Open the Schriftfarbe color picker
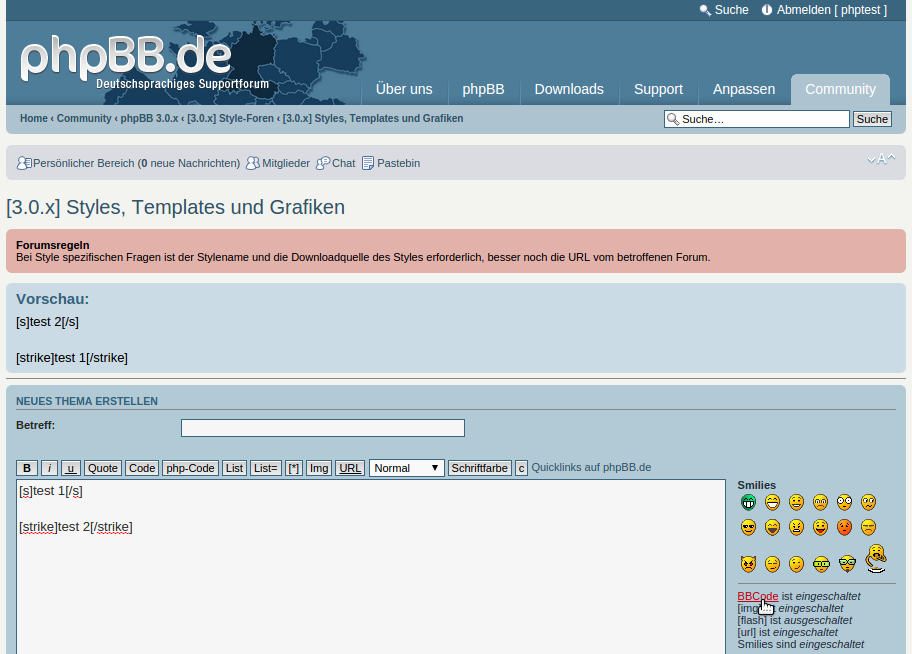This screenshot has height=654, width=912. 479,468
